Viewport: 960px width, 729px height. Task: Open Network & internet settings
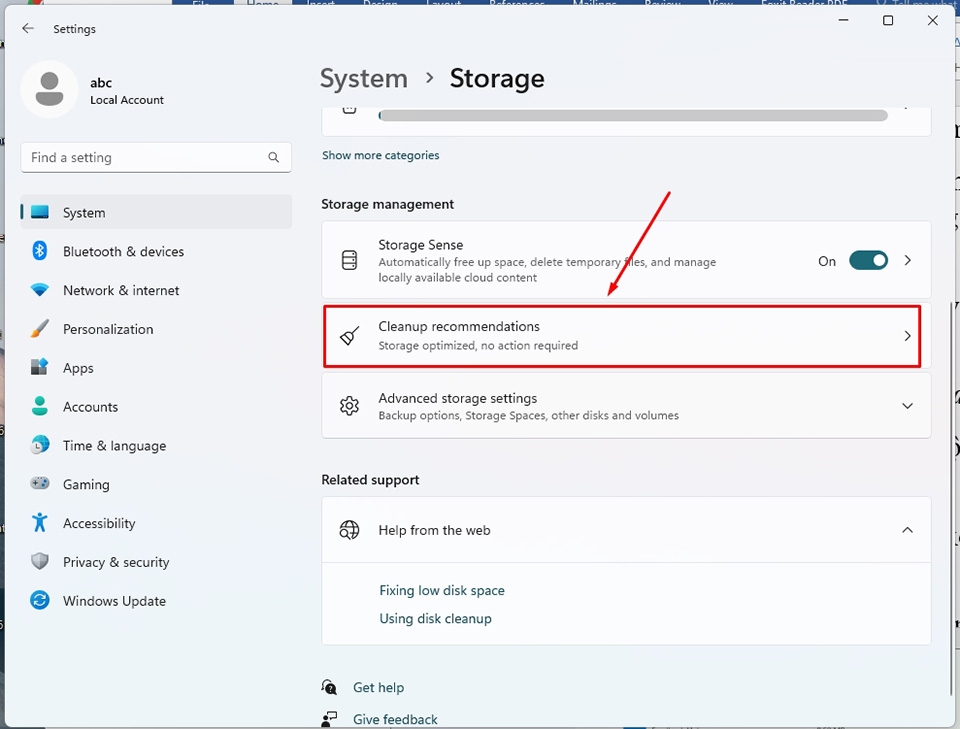156,290
